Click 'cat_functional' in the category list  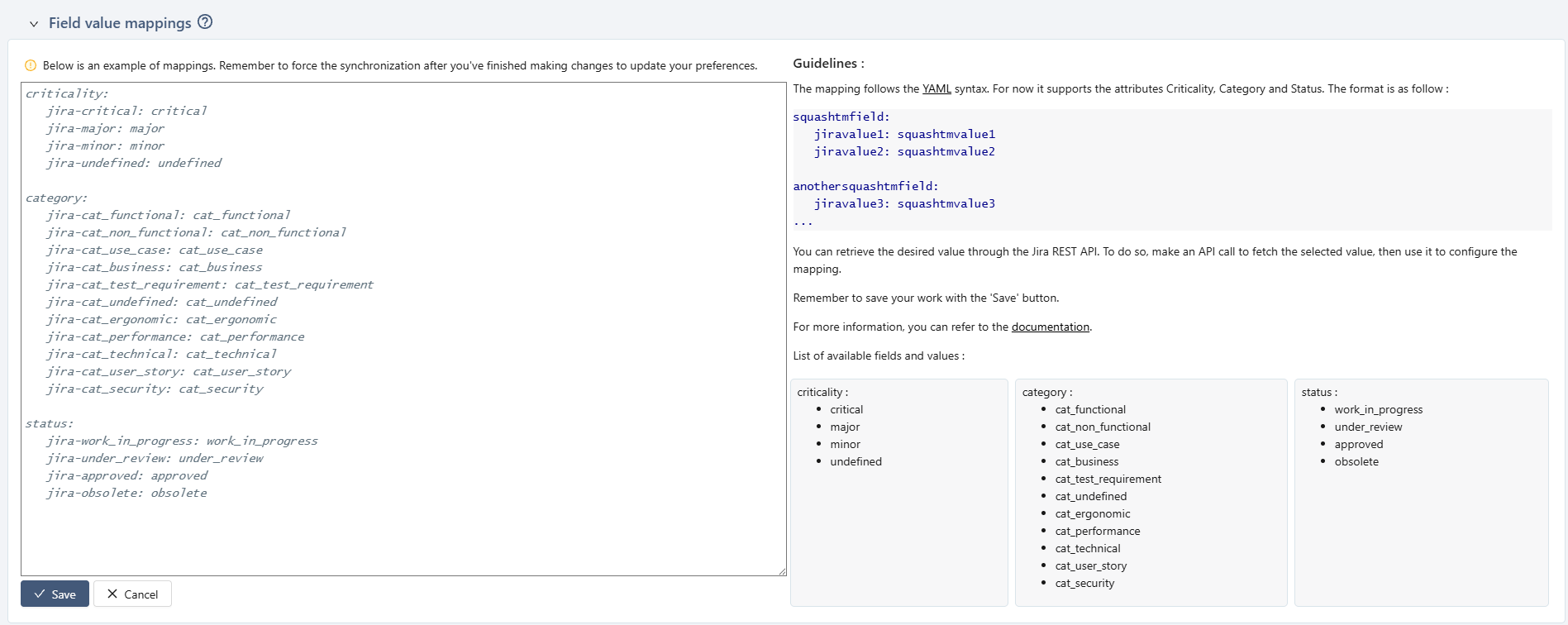(x=1090, y=409)
